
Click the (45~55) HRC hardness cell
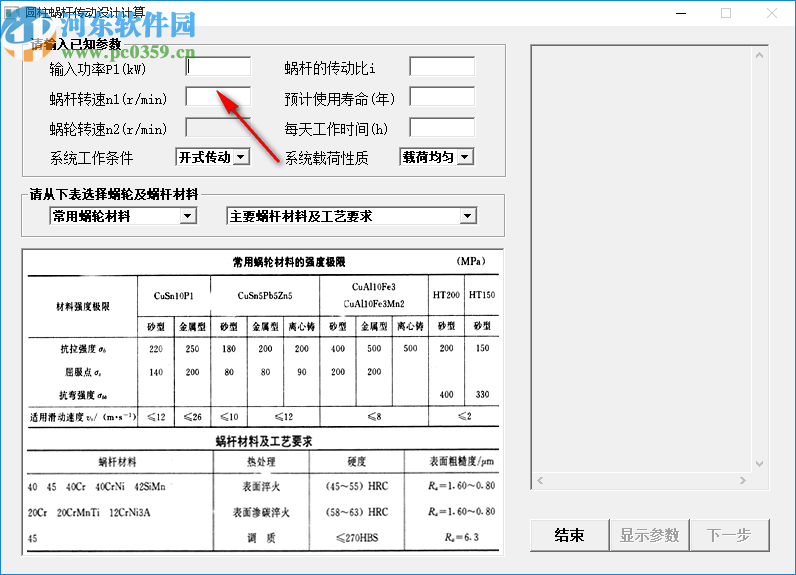click(x=357, y=486)
